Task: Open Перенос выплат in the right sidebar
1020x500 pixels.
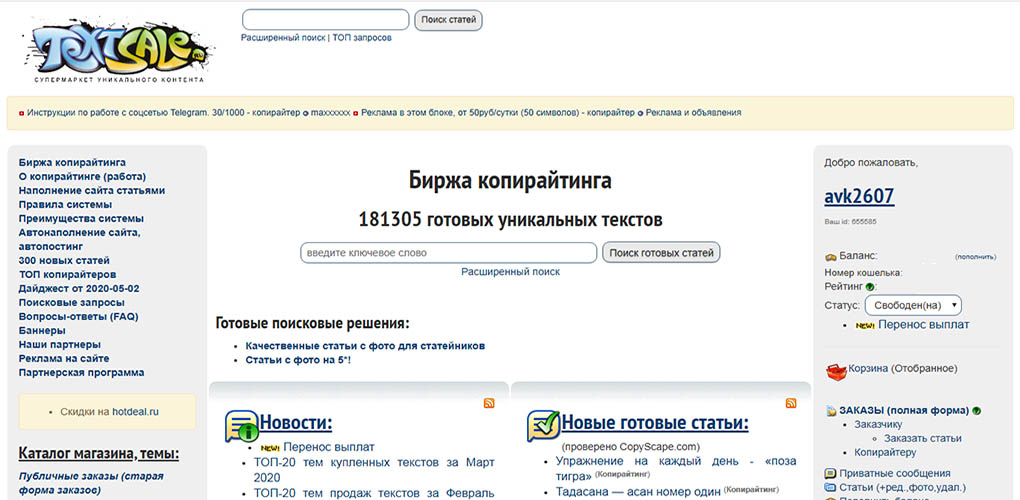Action: click(924, 324)
